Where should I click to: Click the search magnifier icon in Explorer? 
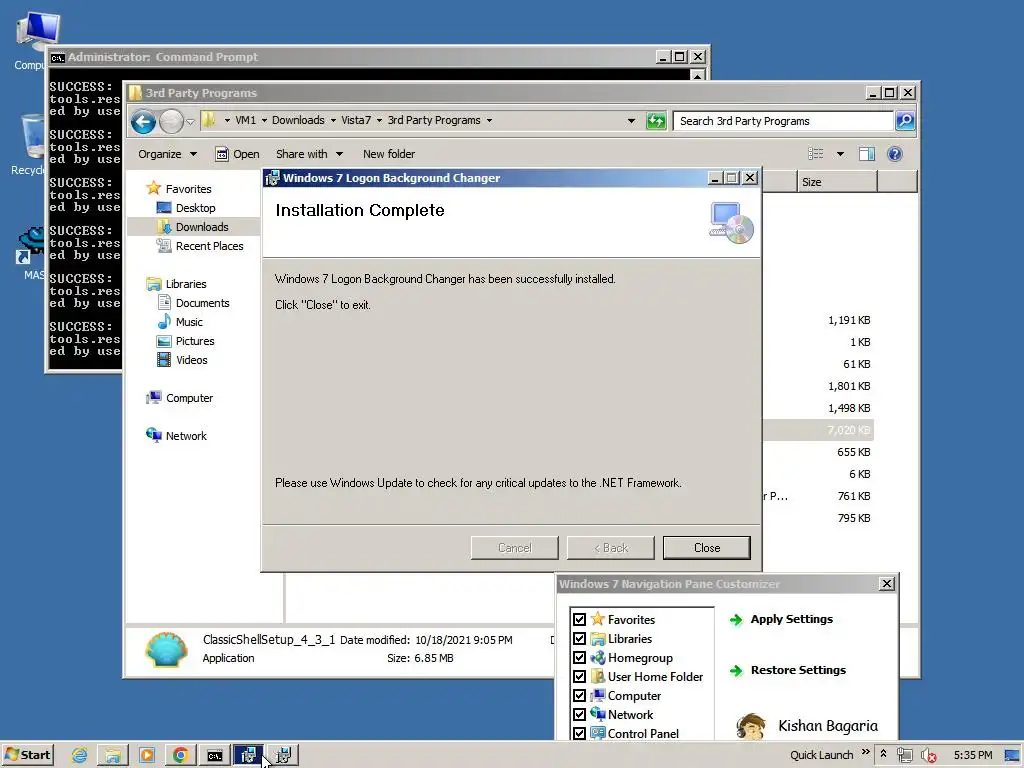pos(904,121)
